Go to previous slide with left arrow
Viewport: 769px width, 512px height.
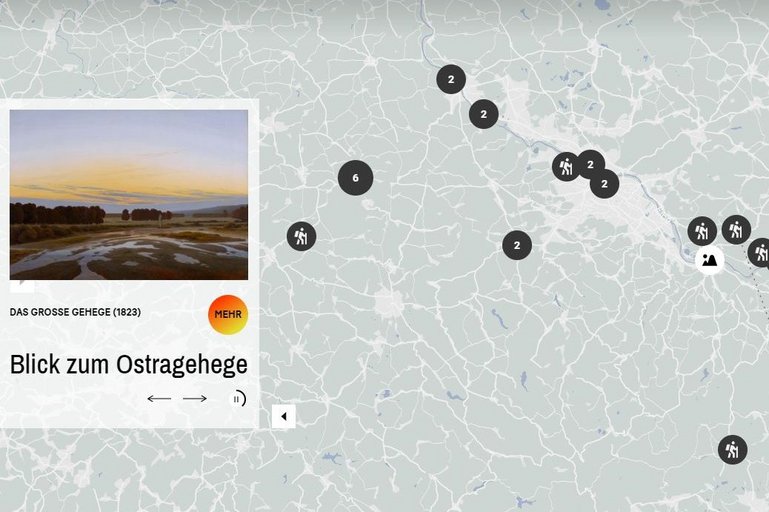point(159,398)
